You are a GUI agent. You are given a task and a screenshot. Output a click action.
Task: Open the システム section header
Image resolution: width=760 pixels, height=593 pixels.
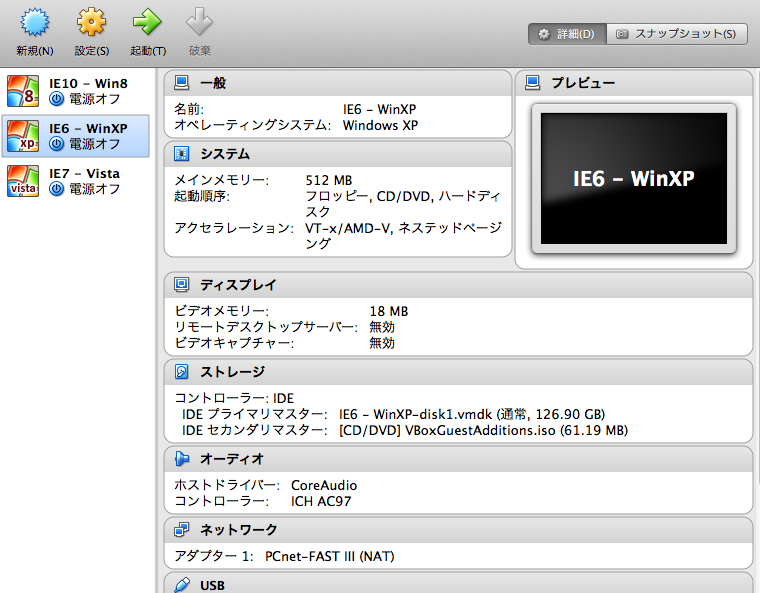tap(338, 154)
